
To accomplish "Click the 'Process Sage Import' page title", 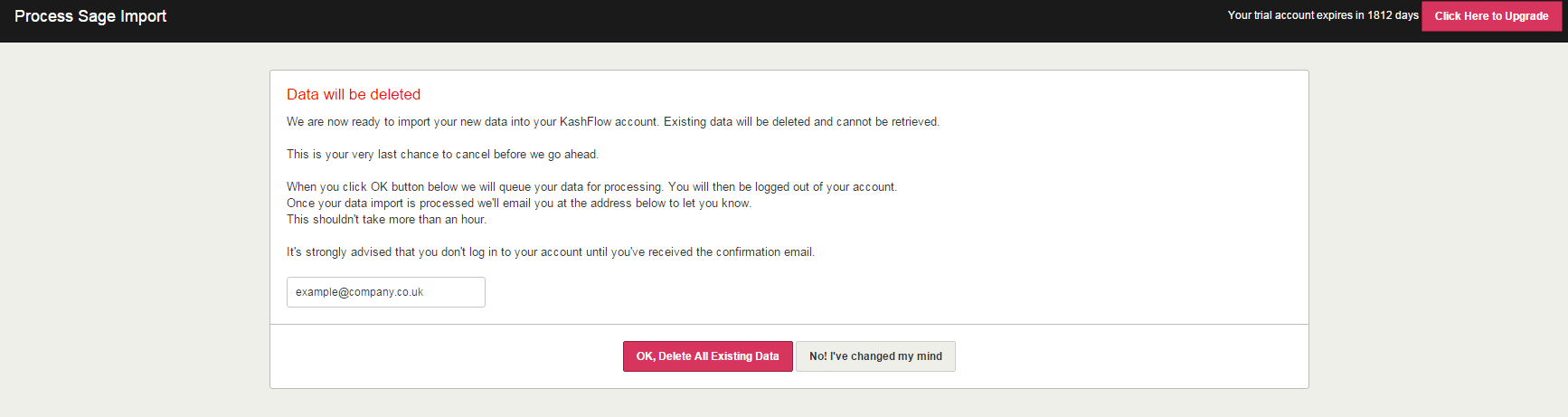I will point(90,16).
